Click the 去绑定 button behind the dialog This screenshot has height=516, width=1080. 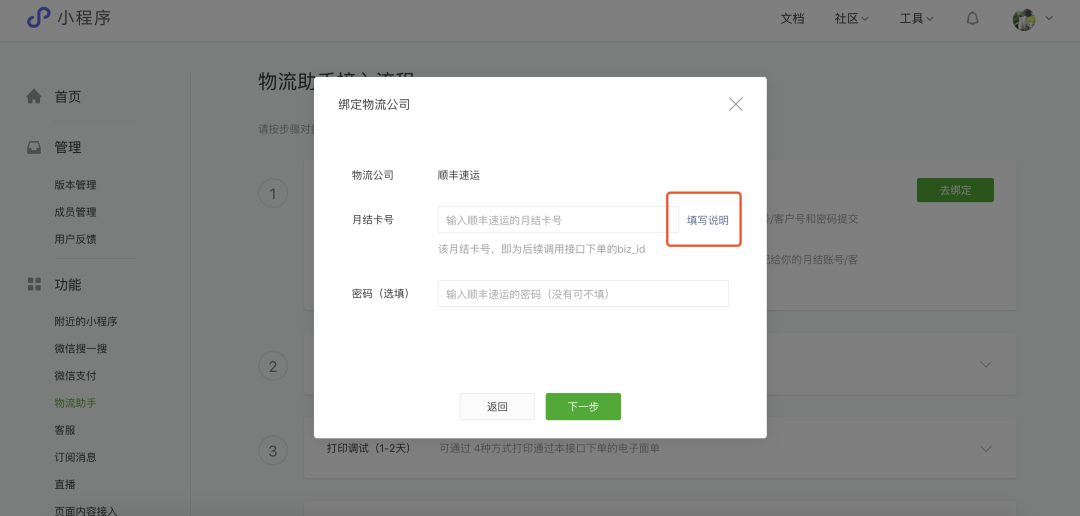(x=955, y=190)
